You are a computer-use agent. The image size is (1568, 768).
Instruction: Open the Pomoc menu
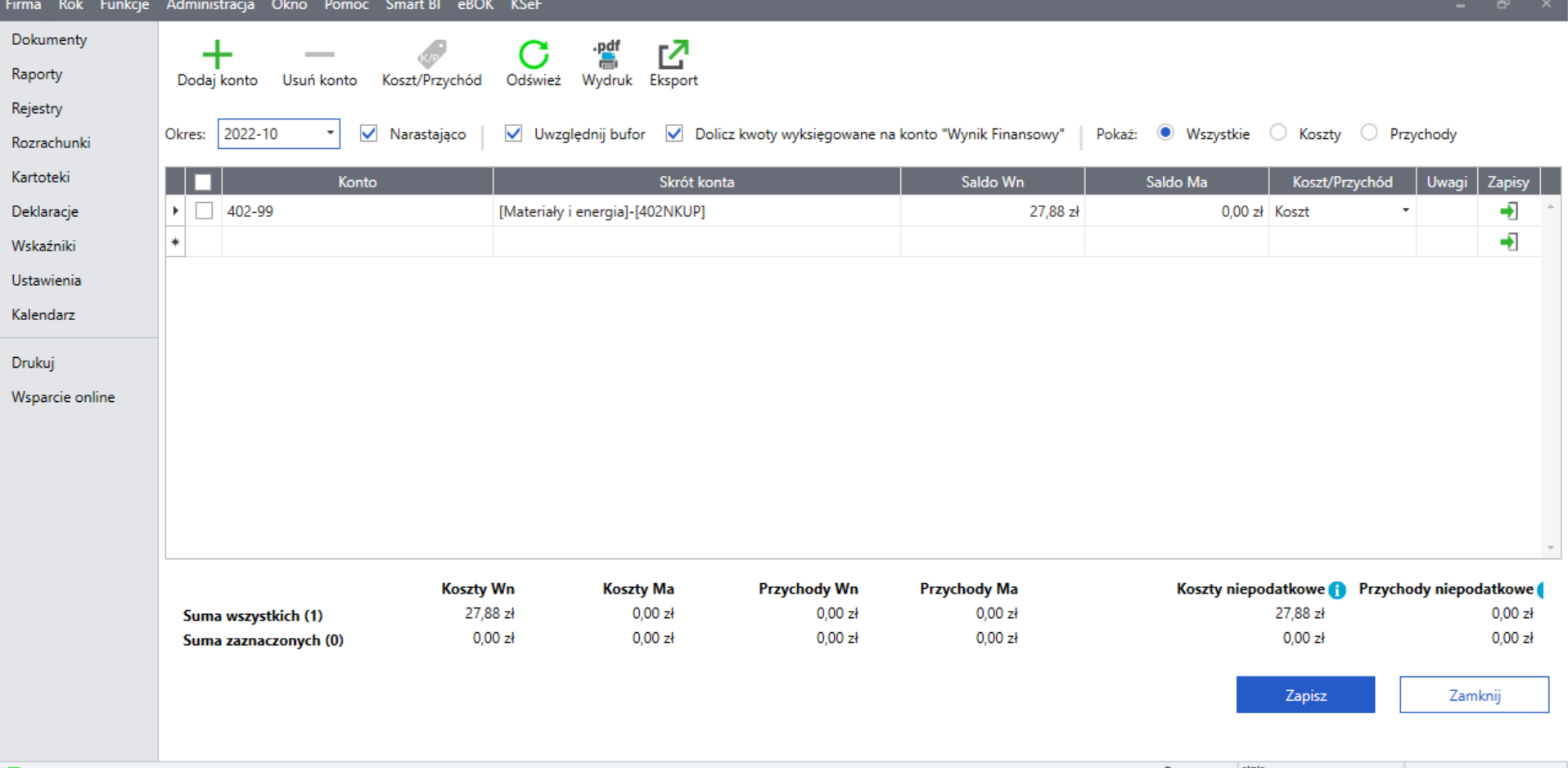pos(346,6)
